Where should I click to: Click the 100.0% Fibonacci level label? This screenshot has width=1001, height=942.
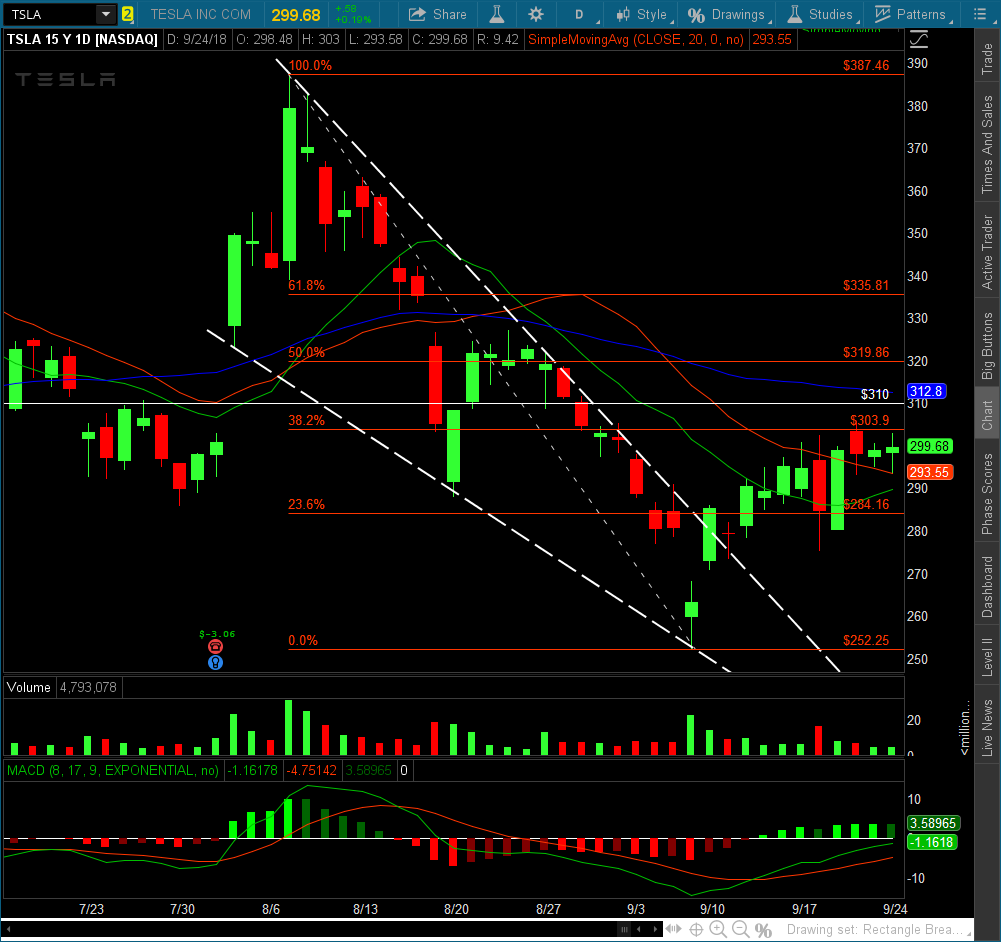pos(310,65)
